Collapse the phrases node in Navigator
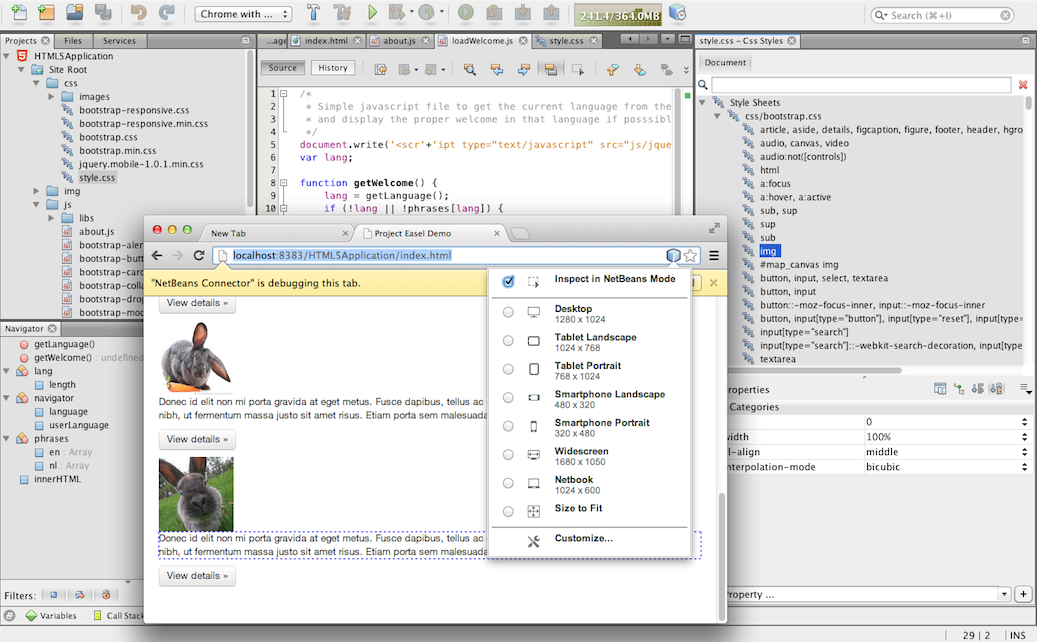Image resolution: width=1037 pixels, height=642 pixels. [x=8, y=439]
